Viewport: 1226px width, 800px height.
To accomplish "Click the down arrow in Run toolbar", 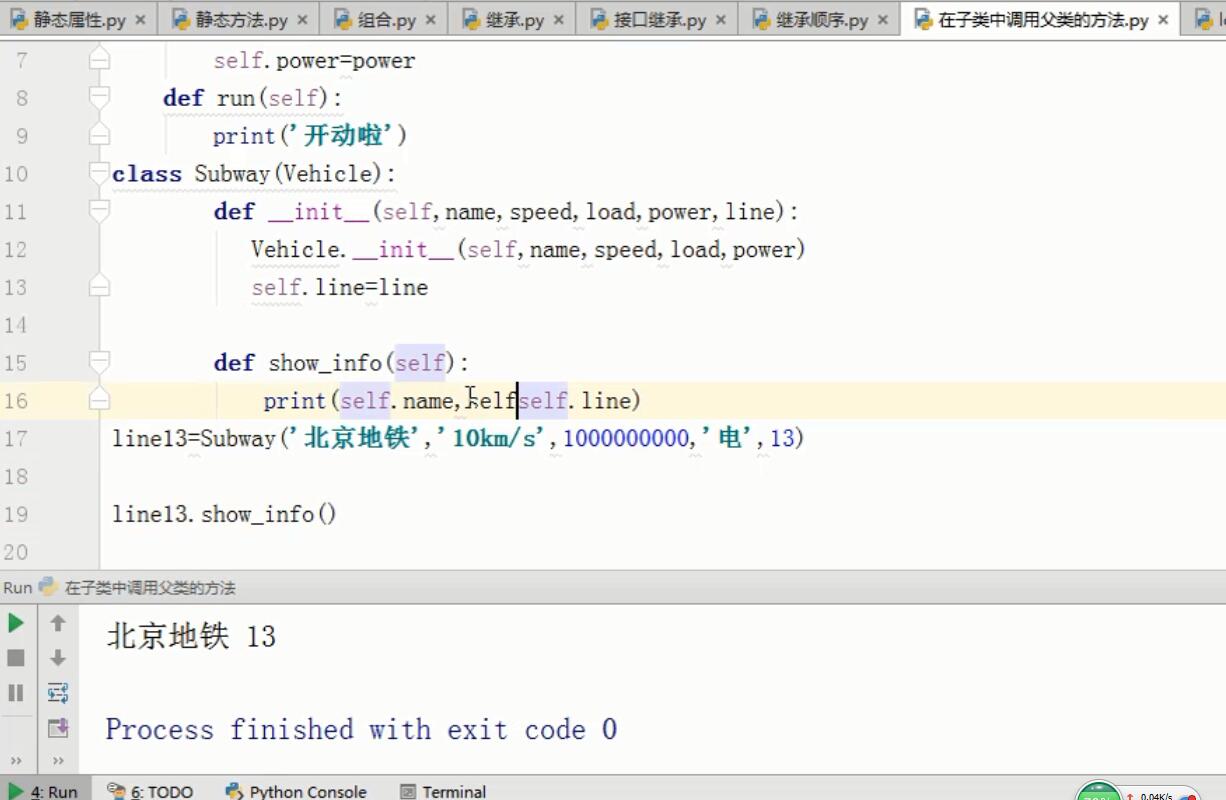I will point(58,658).
